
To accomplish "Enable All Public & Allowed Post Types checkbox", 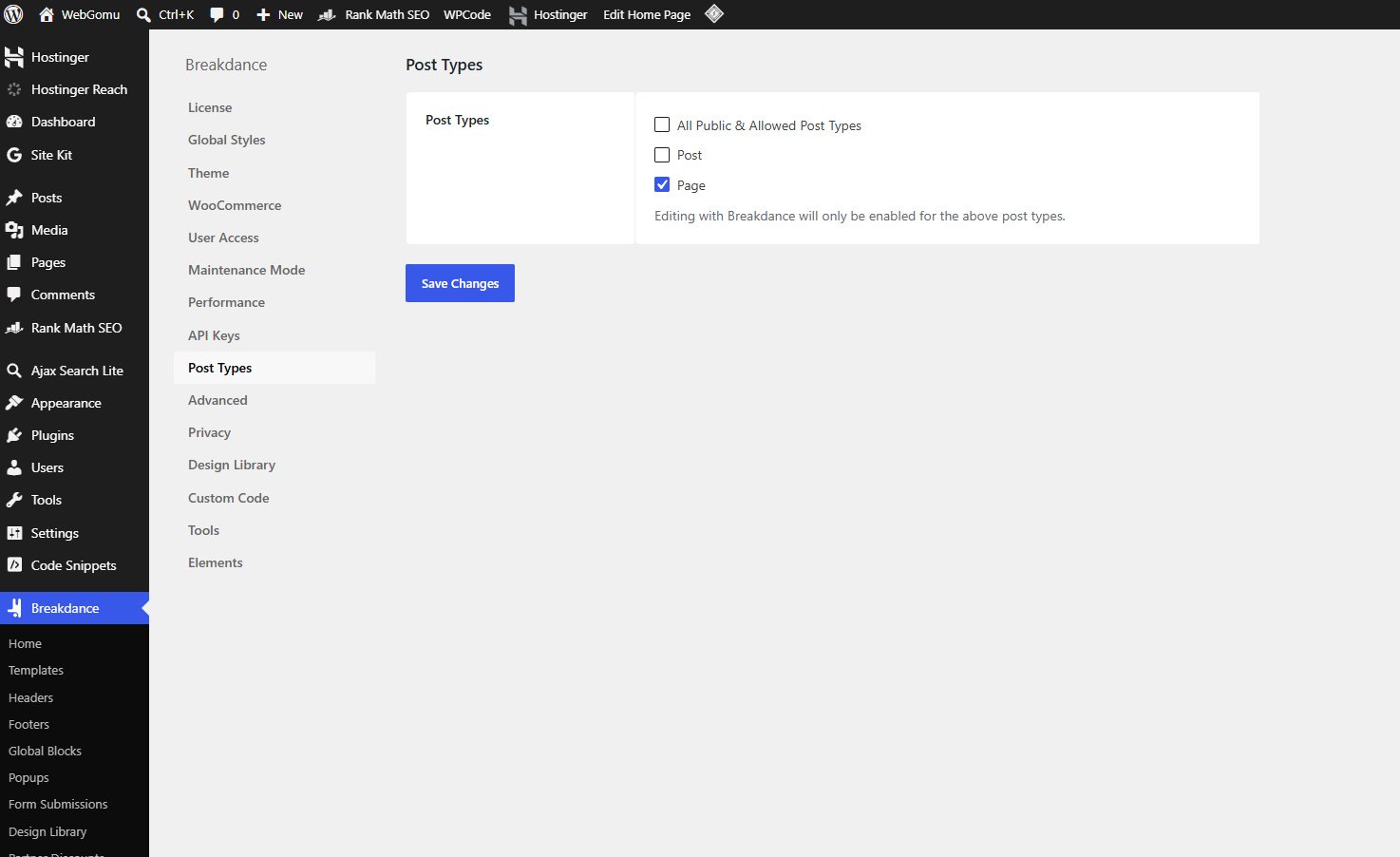I will coord(662,124).
